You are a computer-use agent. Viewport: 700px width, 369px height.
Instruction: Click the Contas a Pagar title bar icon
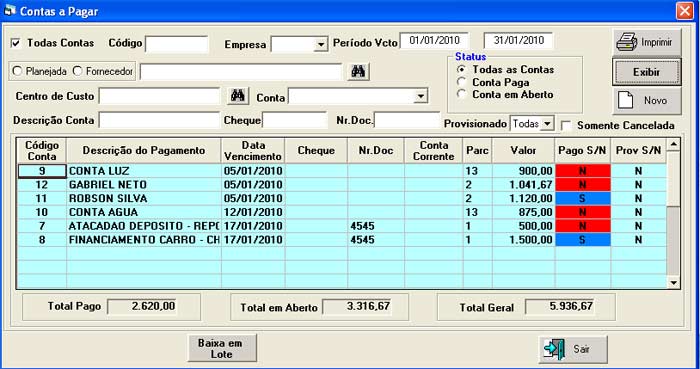pyautogui.click(x=10, y=10)
